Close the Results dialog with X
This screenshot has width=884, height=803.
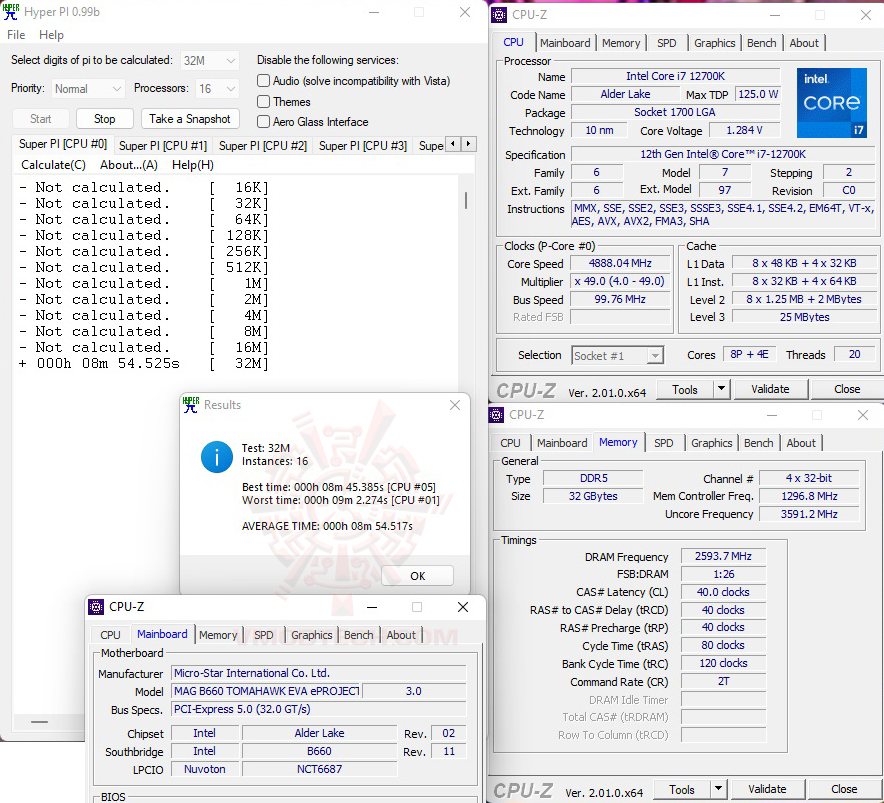[455, 405]
